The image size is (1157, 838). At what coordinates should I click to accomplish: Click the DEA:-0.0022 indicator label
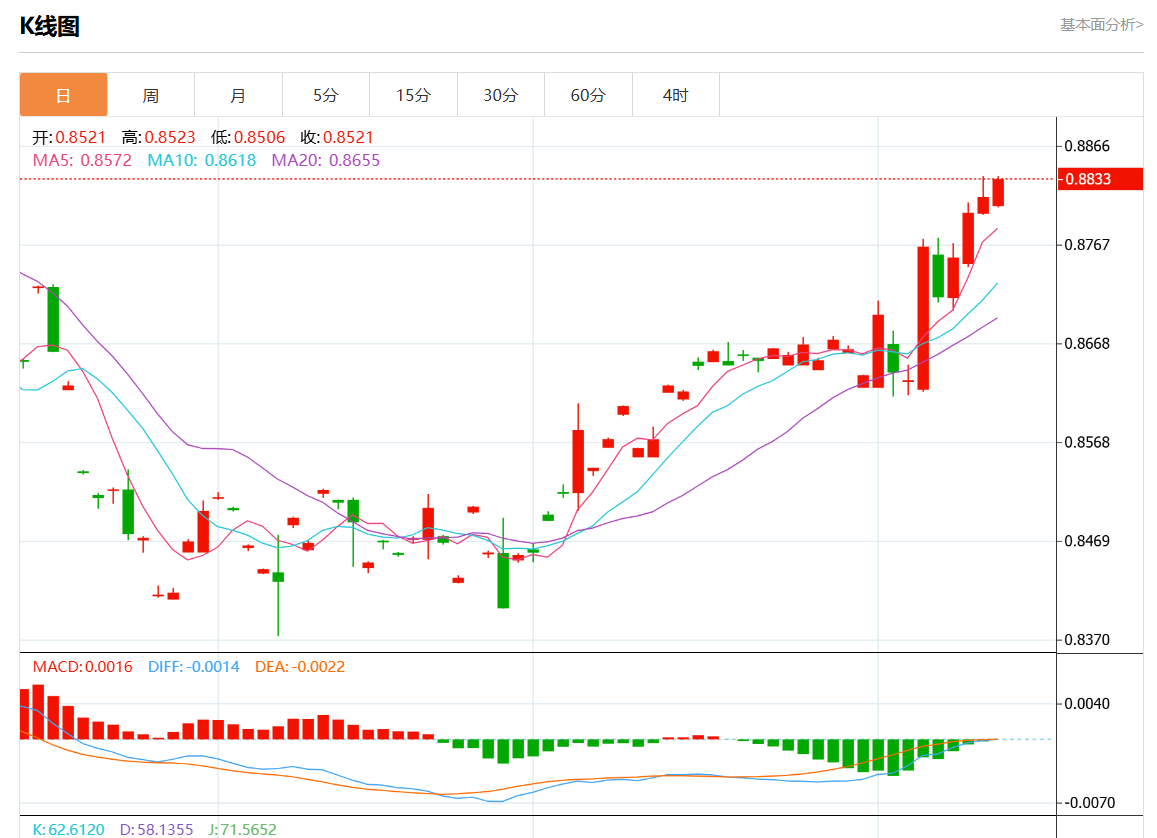[x=300, y=667]
